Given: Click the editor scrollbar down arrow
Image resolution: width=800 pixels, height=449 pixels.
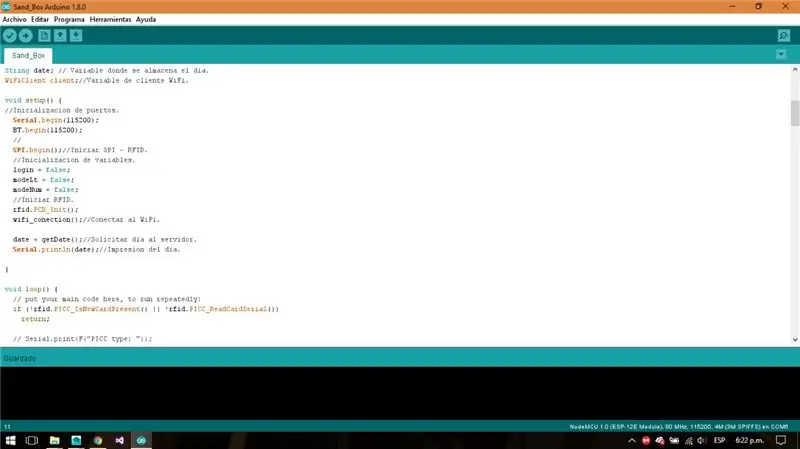Looking at the screenshot, I should 795,340.
